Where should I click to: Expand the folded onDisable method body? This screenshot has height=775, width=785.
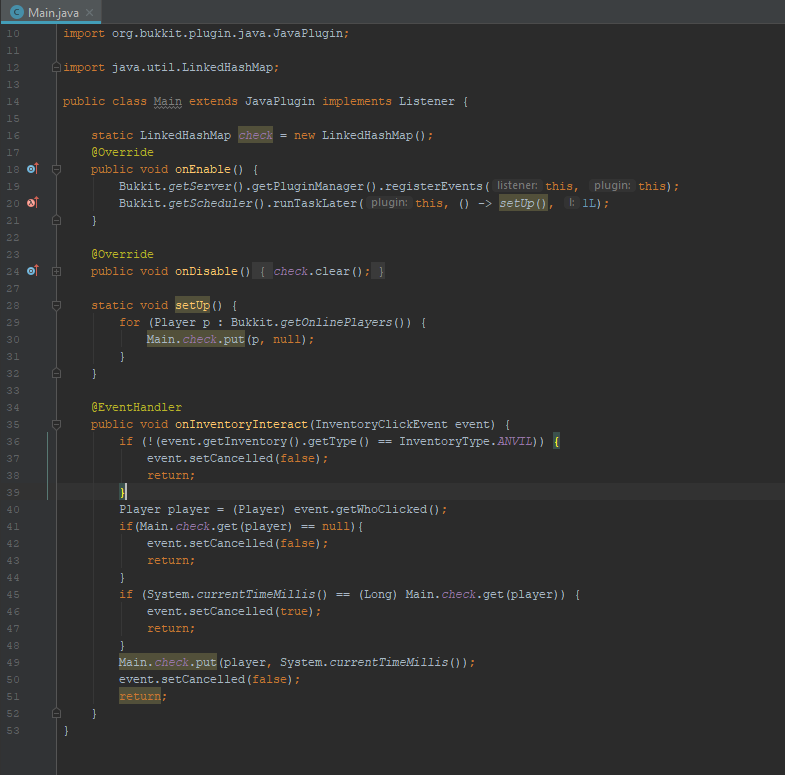(x=56, y=271)
